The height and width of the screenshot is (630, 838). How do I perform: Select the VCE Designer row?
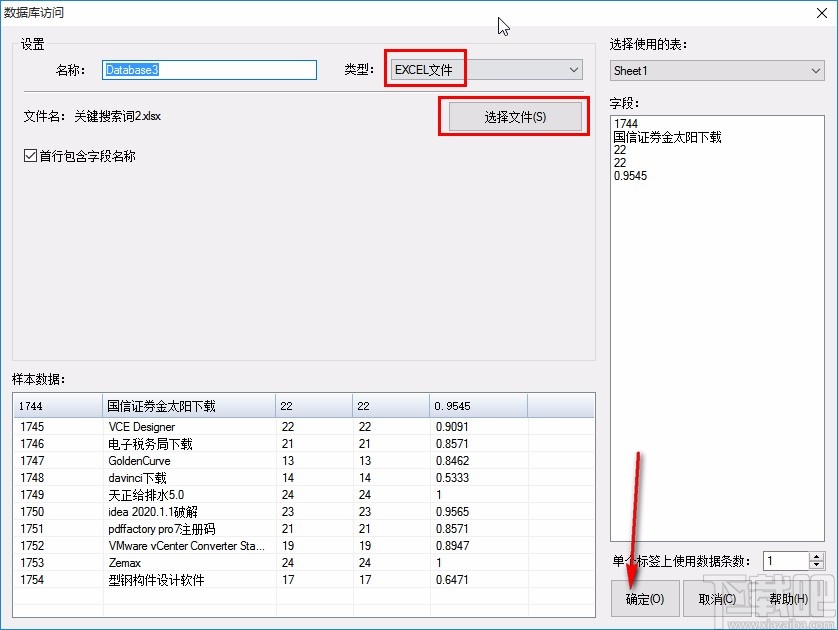[303, 427]
